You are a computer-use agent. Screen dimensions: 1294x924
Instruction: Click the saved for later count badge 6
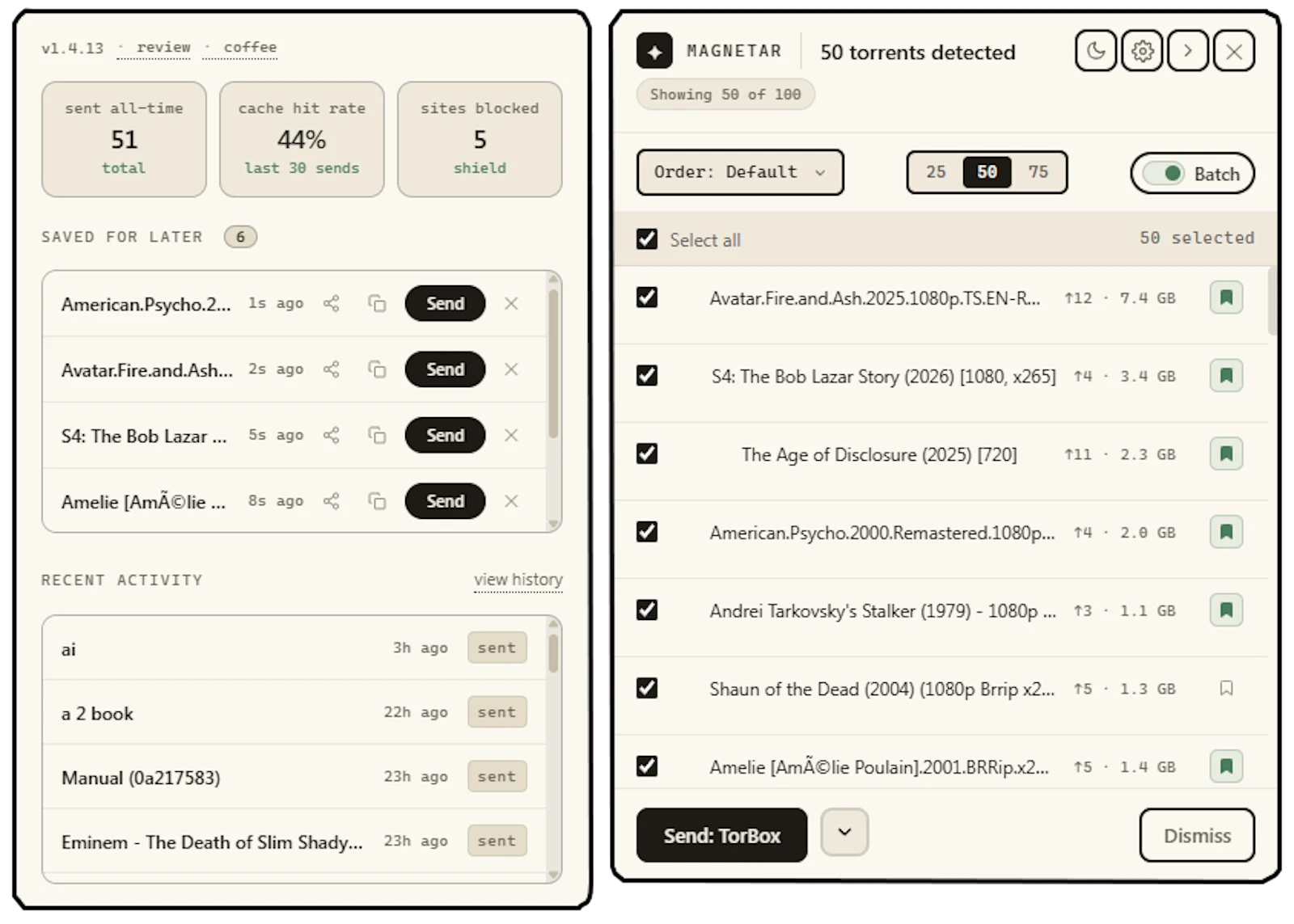pos(240,237)
